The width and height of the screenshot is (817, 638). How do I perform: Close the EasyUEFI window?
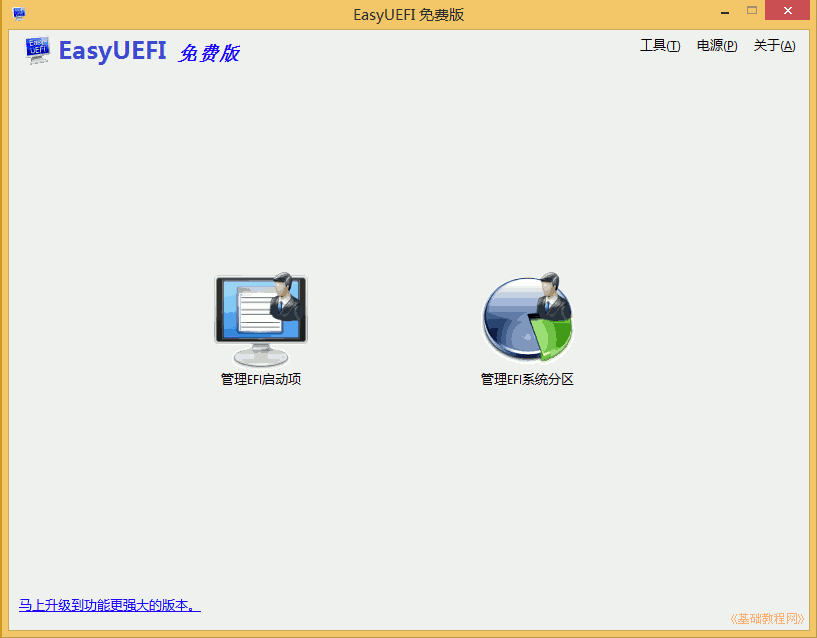pos(788,11)
